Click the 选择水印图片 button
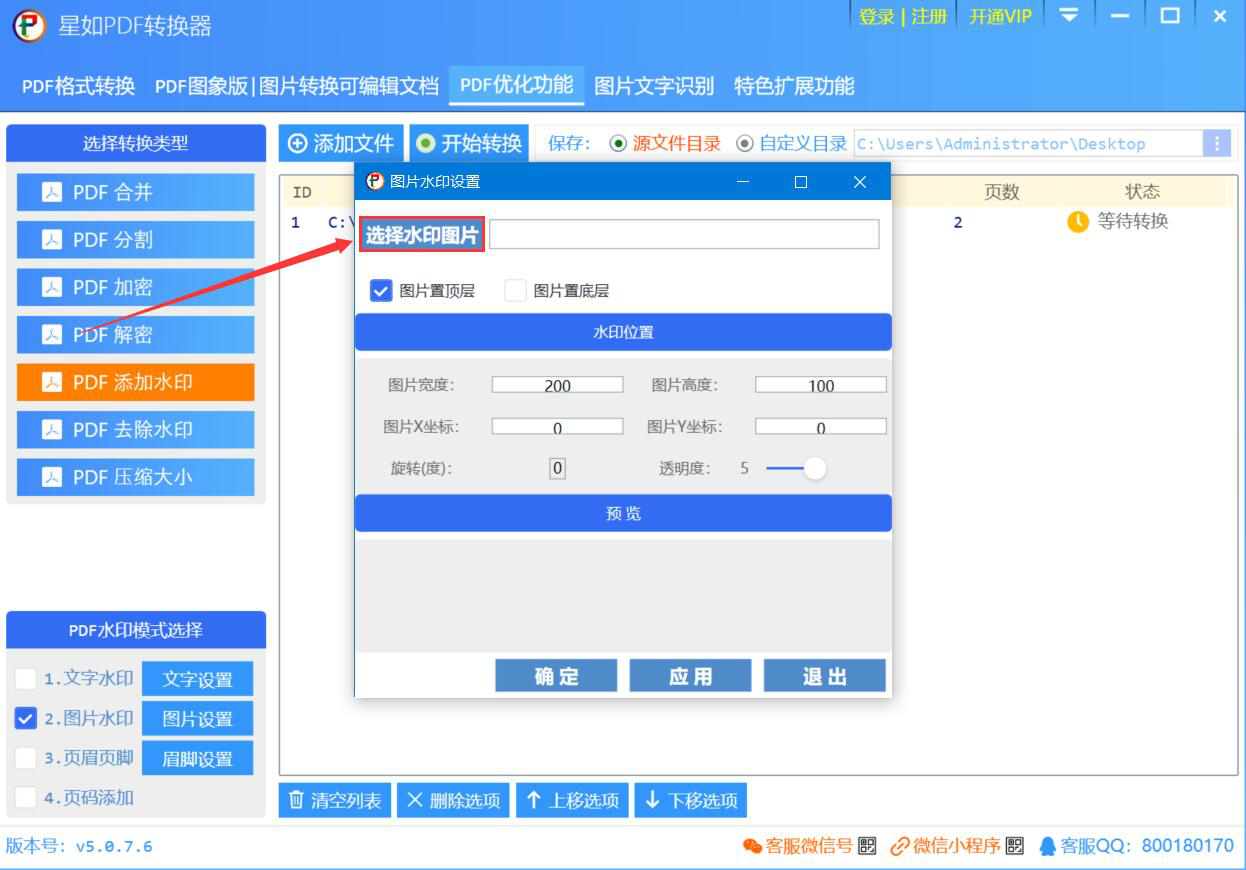The width and height of the screenshot is (1246, 870). coord(422,235)
